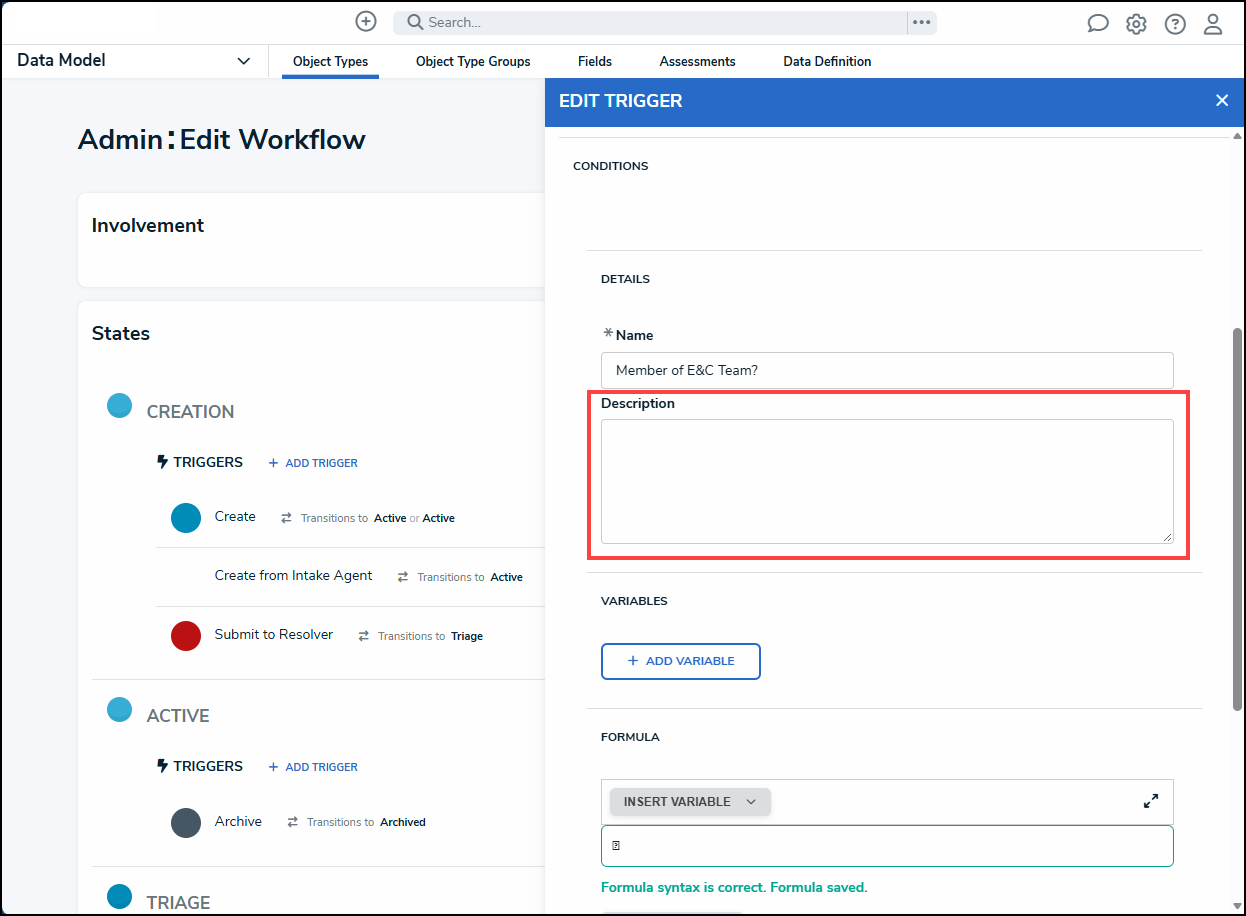
Task: Select the Creation state circle icon
Action: pyautogui.click(x=120, y=406)
